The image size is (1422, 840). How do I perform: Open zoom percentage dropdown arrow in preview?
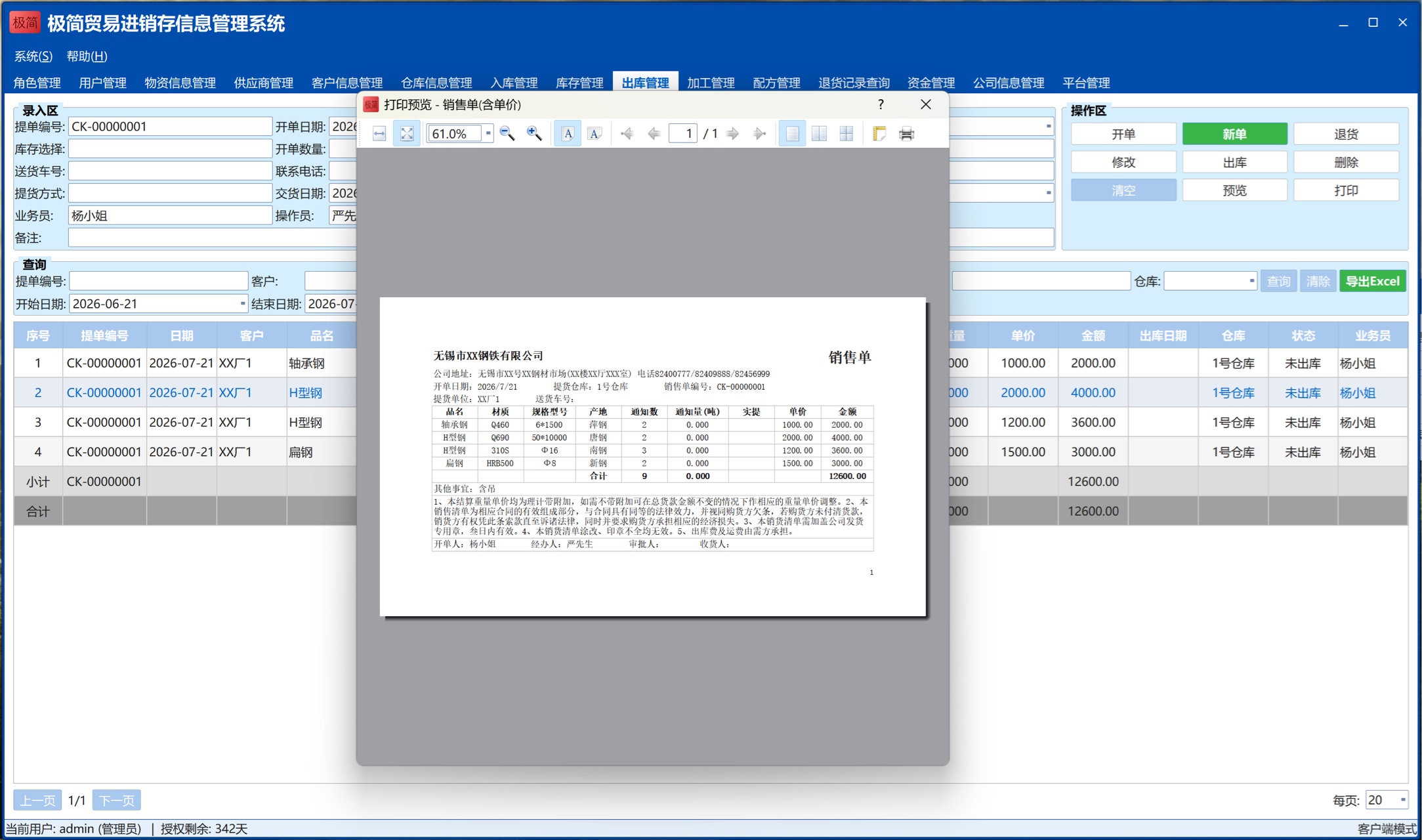click(488, 133)
